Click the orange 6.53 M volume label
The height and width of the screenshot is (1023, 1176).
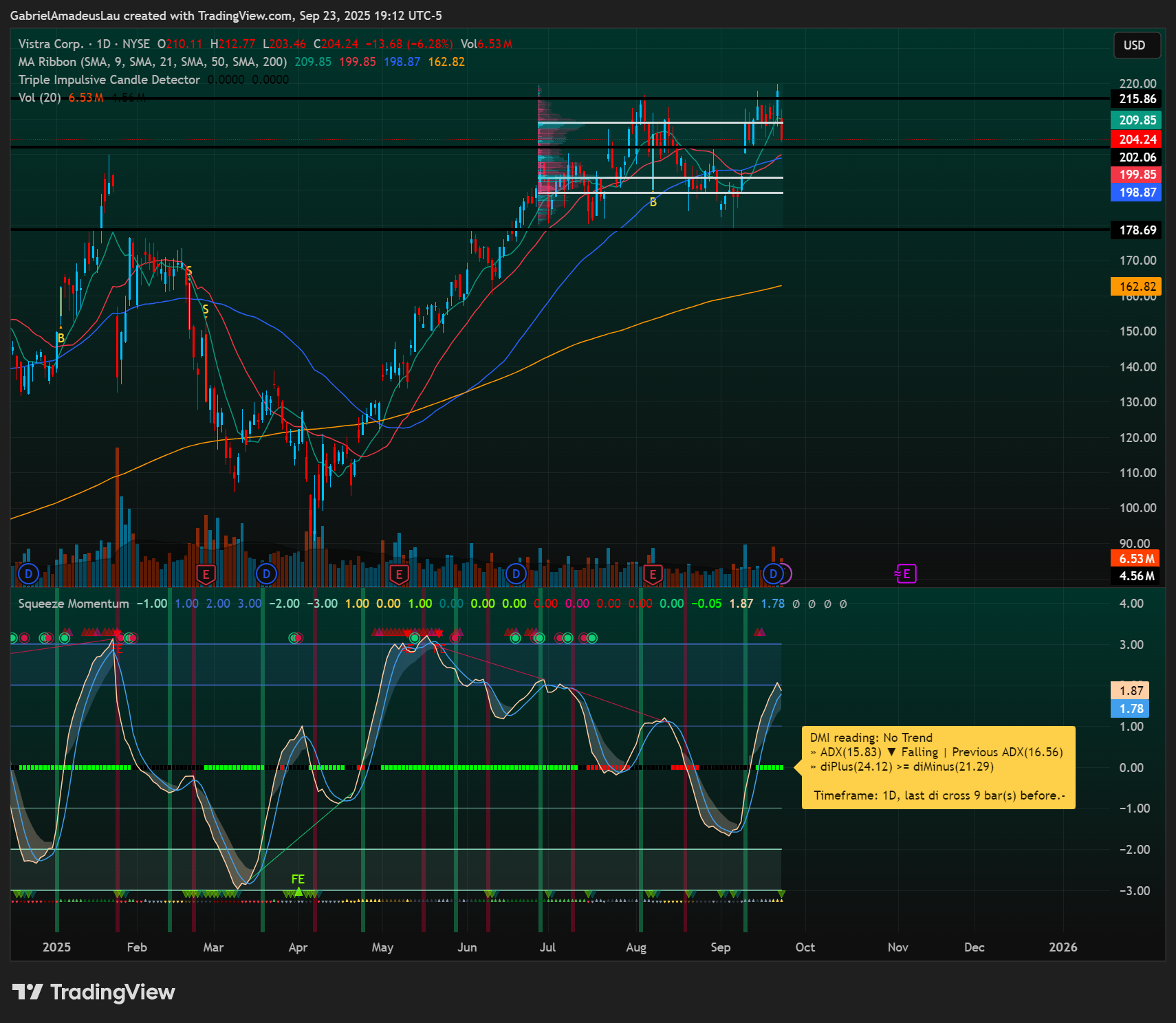coord(1135,559)
